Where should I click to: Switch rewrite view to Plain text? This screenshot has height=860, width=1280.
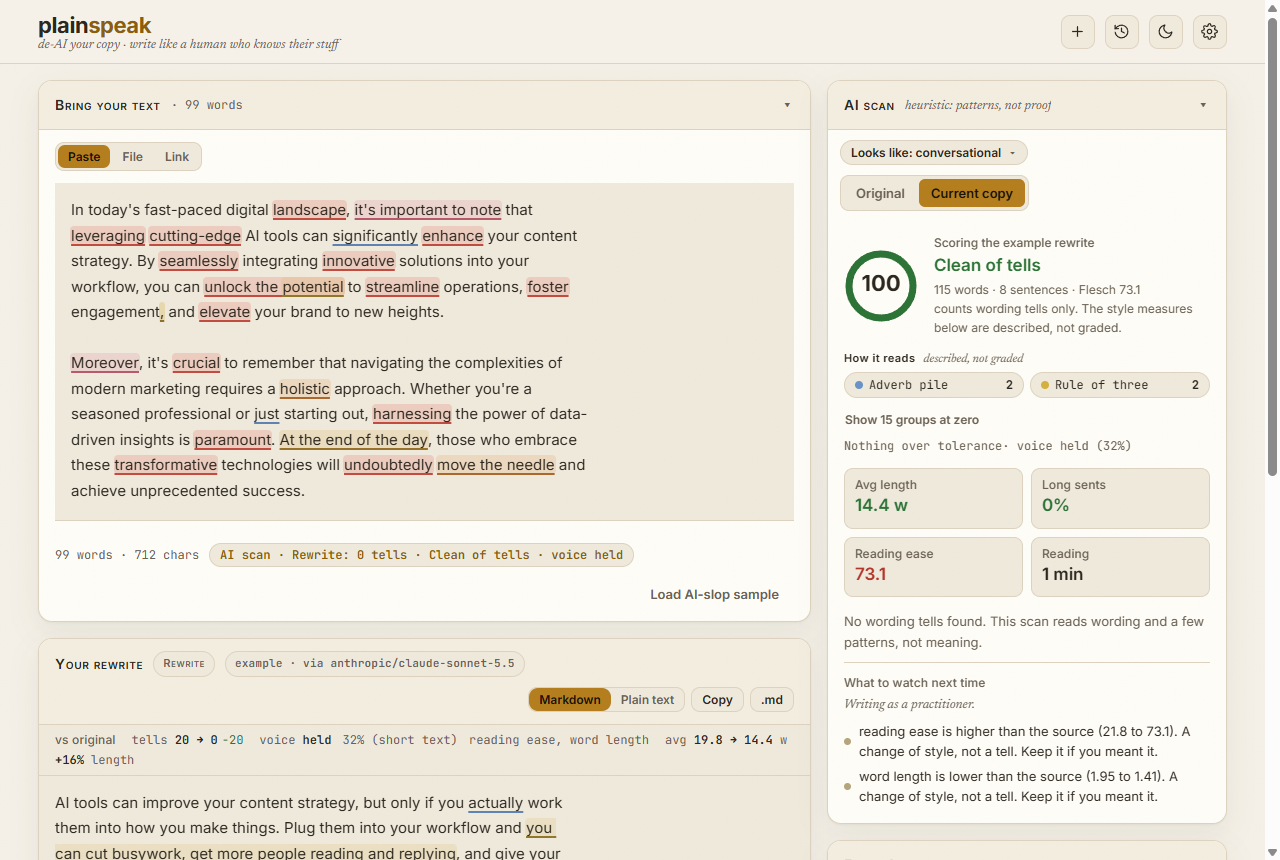[648, 700]
